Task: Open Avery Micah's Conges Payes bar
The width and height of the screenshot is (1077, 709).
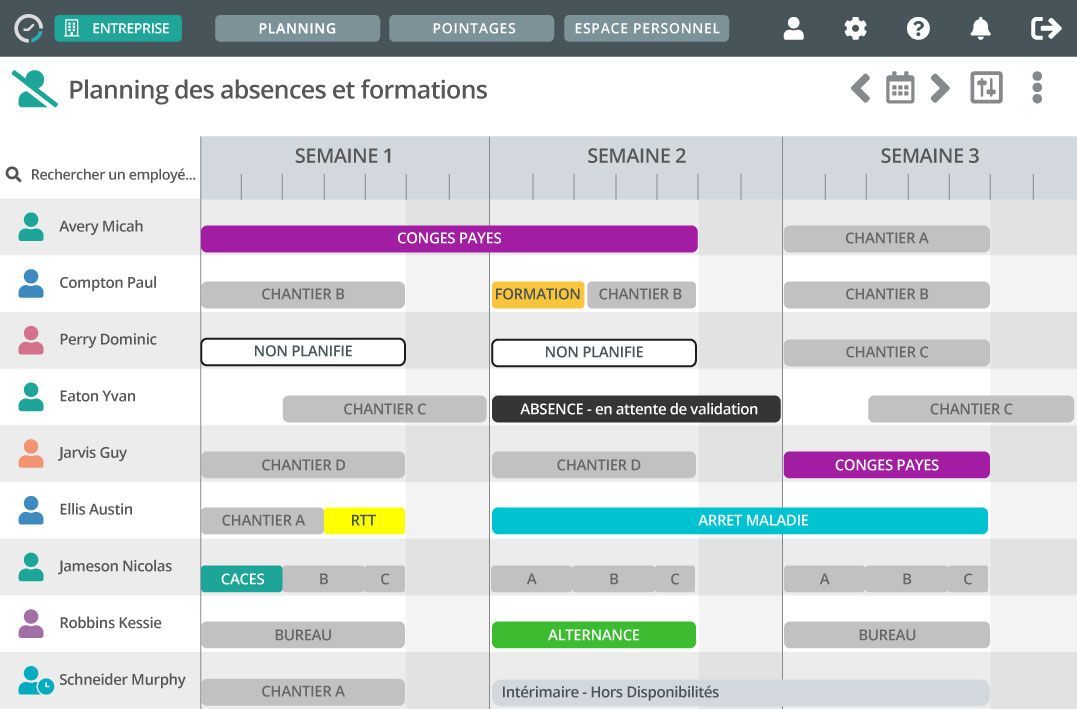Action: (x=449, y=238)
